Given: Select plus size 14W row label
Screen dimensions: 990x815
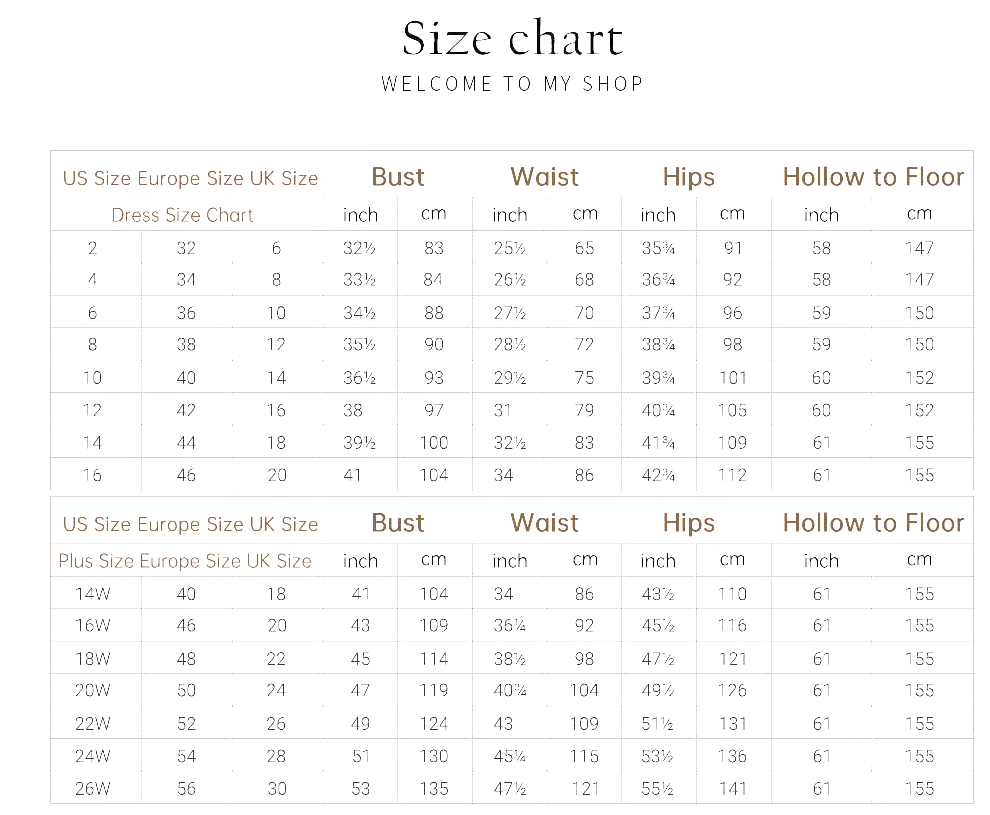Looking at the screenshot, I should coord(92,594).
